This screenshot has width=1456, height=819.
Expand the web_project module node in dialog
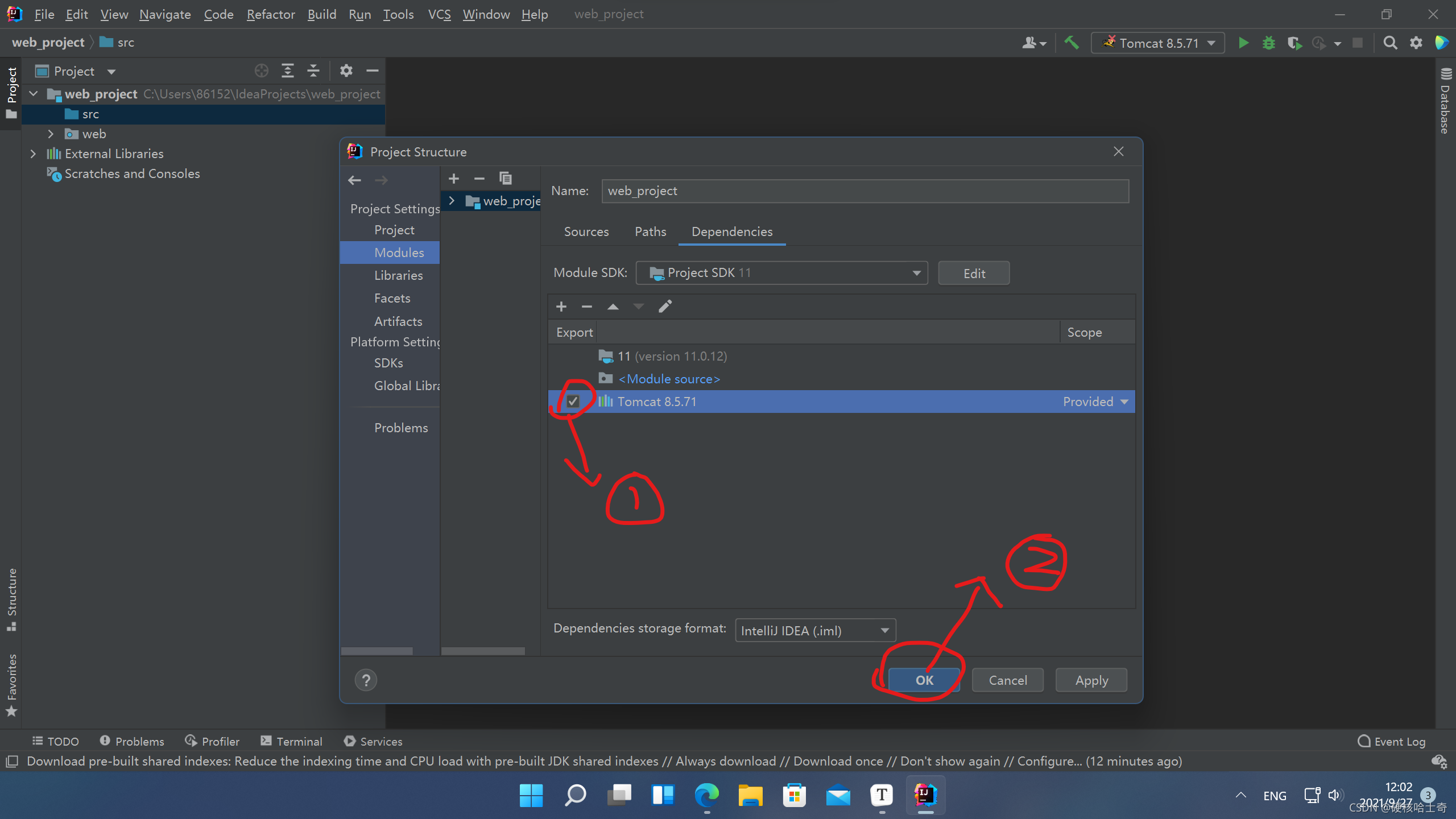[452, 201]
